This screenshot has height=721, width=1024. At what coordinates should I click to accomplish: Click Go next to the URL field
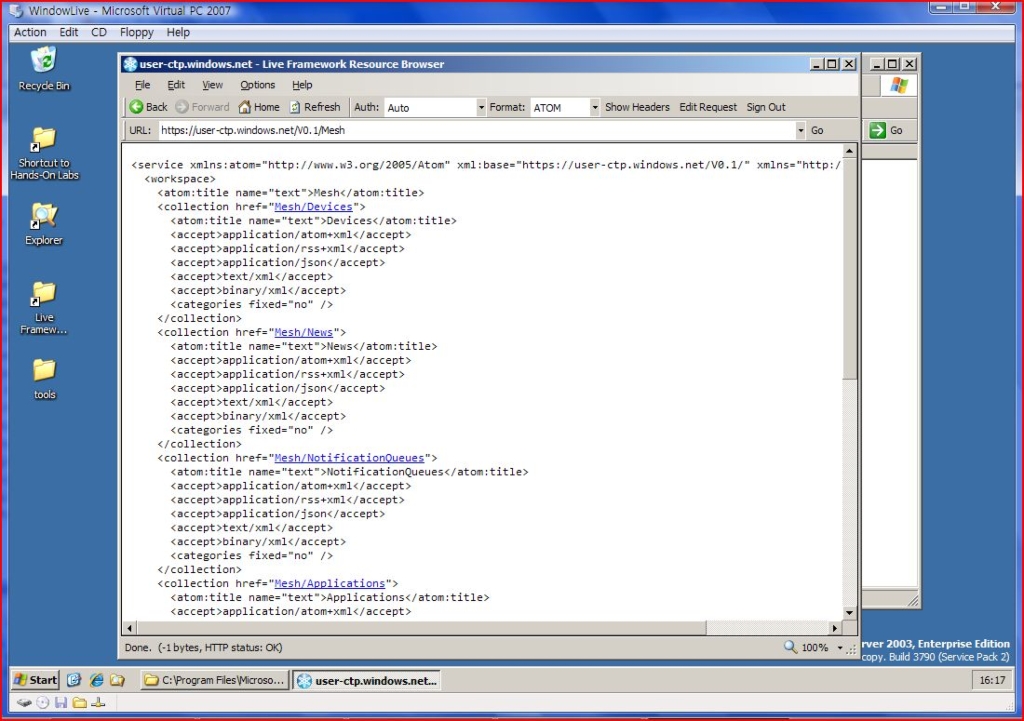(817, 131)
